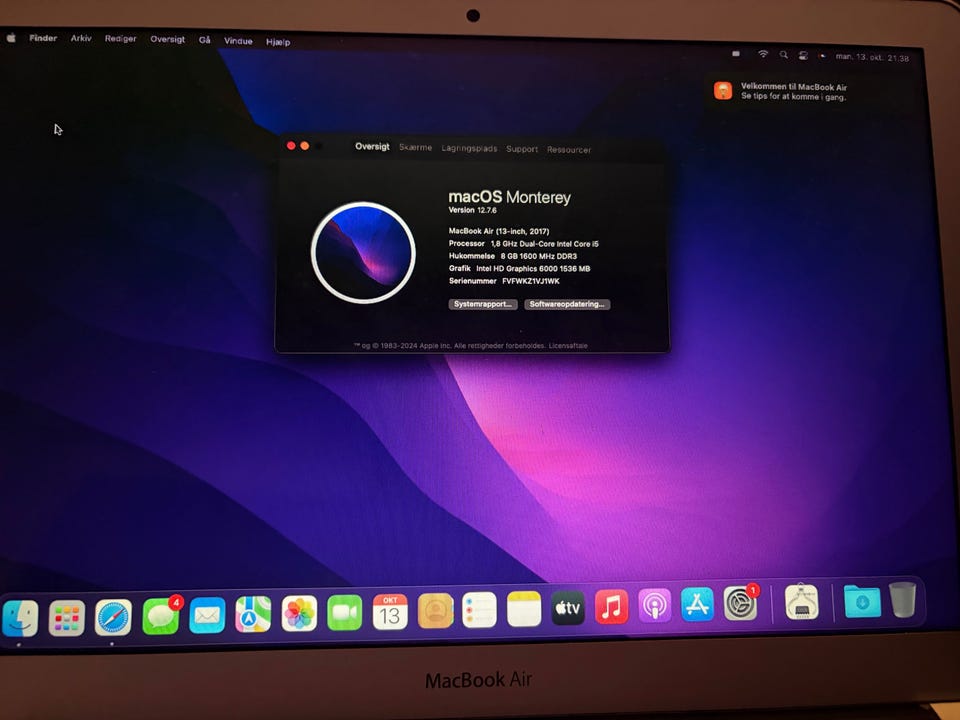Screen dimensions: 960x720
Task: Click the Systemrapport... button
Action: coord(483,304)
